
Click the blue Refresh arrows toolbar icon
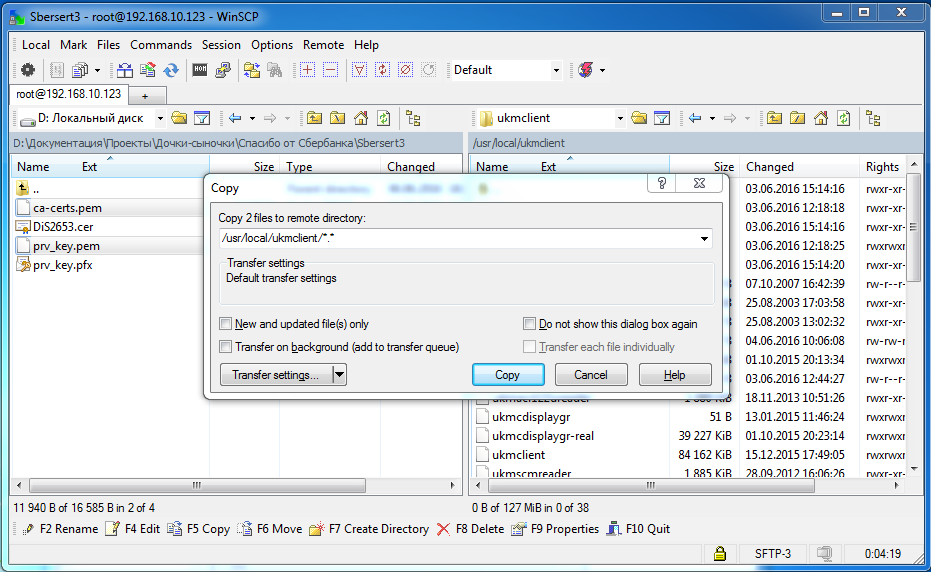(x=171, y=70)
